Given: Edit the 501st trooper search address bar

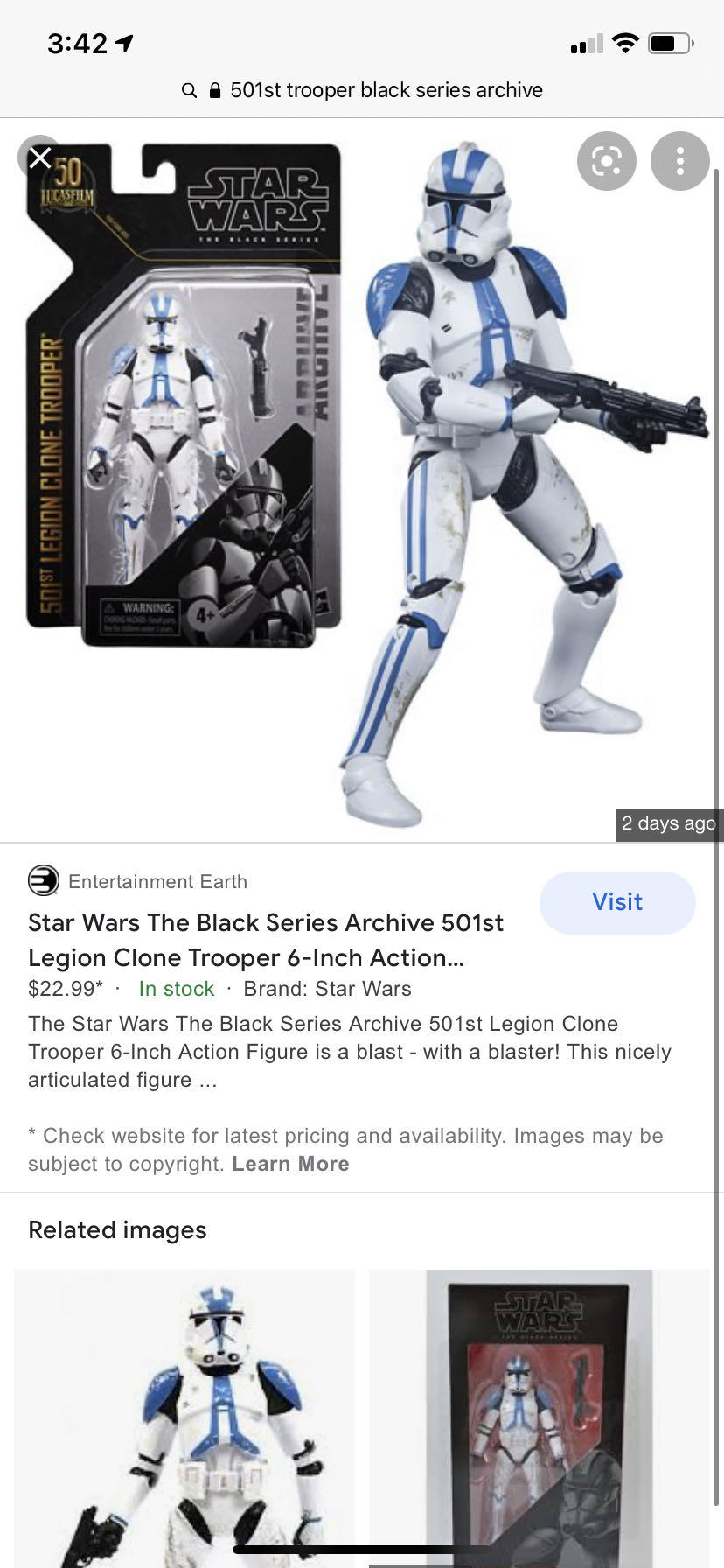Looking at the screenshot, I should click(362, 90).
